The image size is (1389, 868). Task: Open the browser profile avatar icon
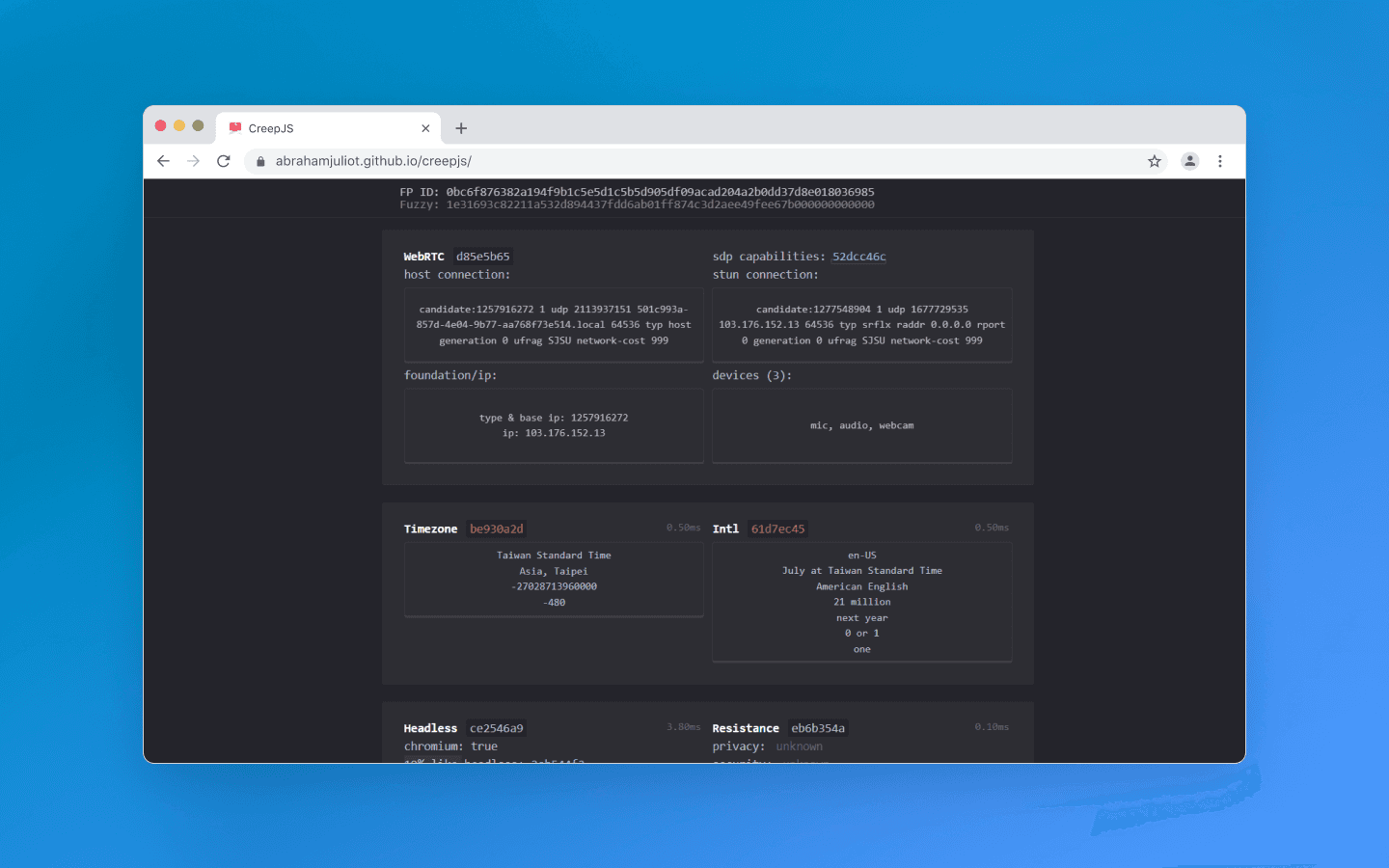point(1189,161)
